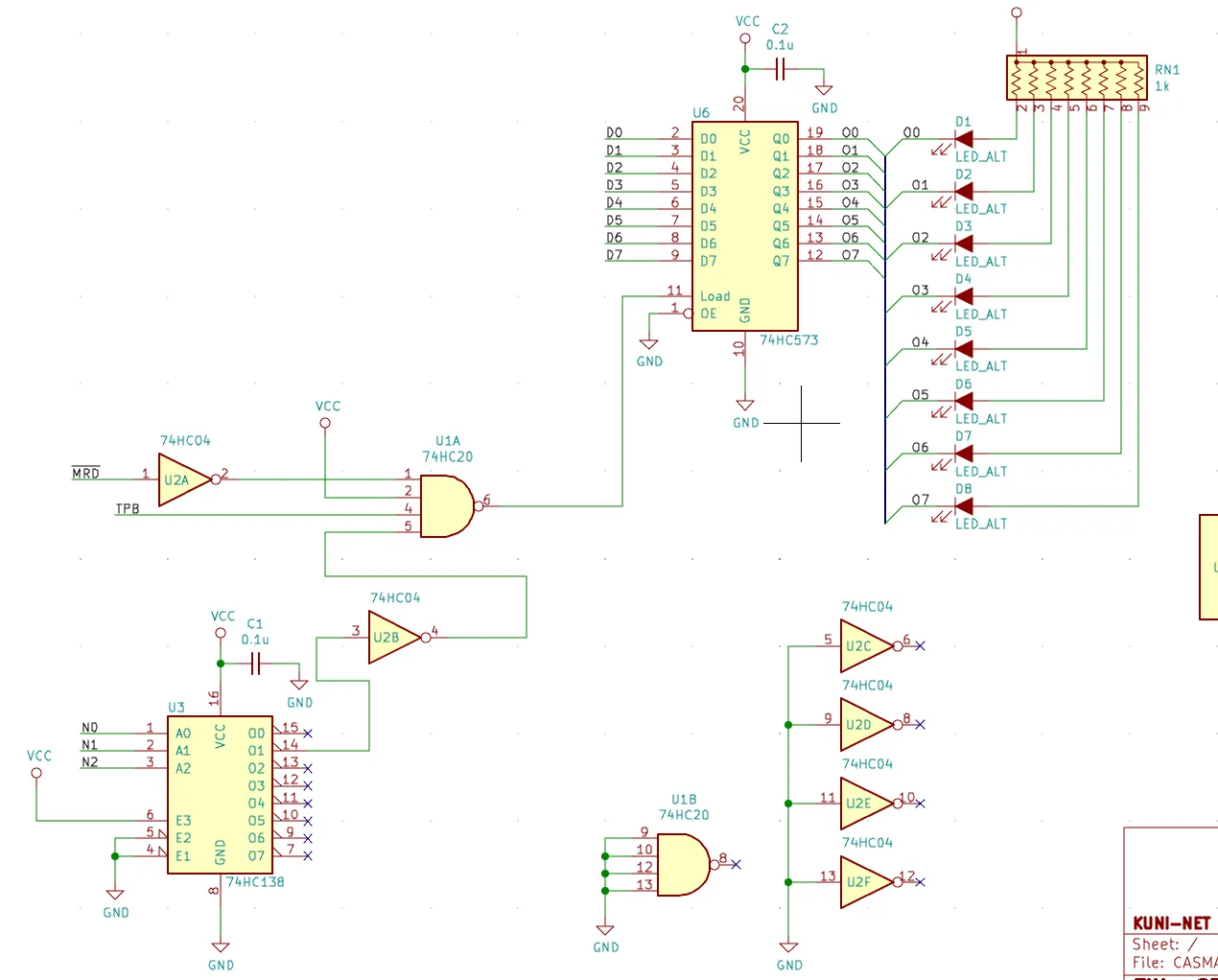This screenshot has width=1218, height=980.
Task: Select LED D1 symbol
Action: click(x=964, y=139)
